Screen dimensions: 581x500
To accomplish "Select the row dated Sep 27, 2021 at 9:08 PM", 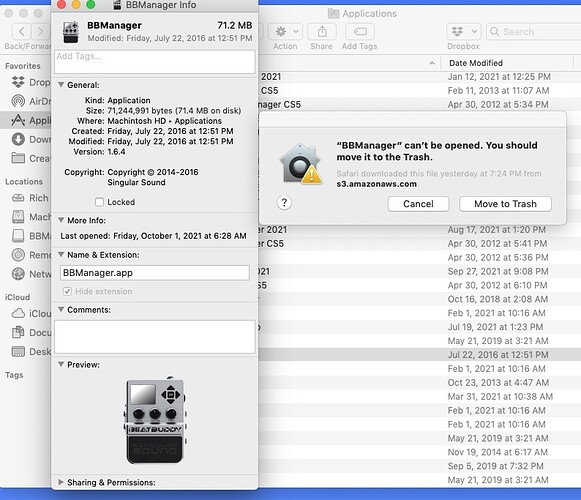I will pyautogui.click(x=419, y=271).
